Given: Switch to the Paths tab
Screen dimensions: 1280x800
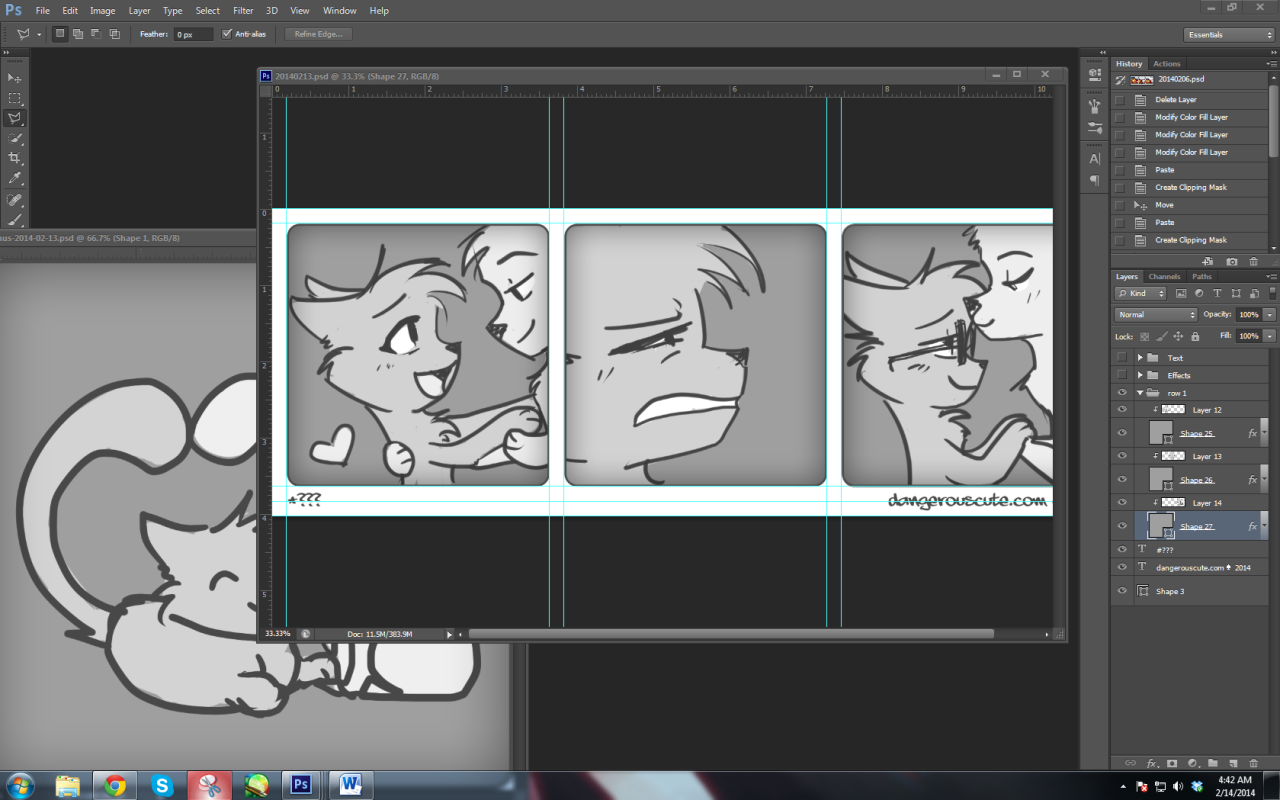Looking at the screenshot, I should (x=1202, y=276).
